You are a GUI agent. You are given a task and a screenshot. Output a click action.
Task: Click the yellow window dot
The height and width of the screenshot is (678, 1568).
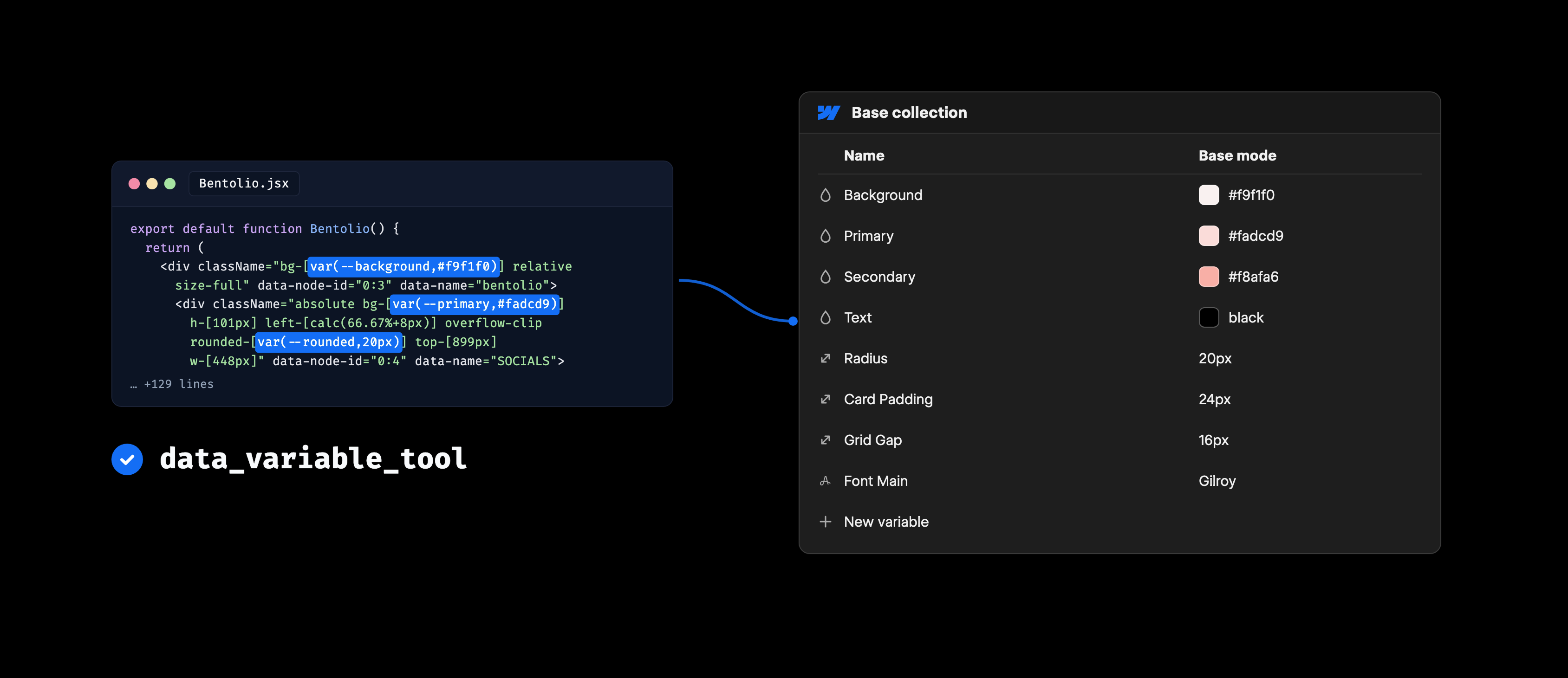152,184
